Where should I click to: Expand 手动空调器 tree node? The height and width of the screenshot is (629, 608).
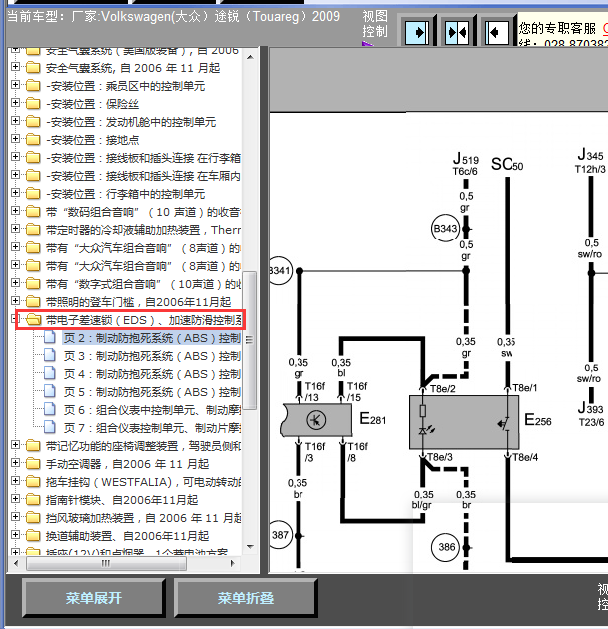pyautogui.click(x=15, y=463)
